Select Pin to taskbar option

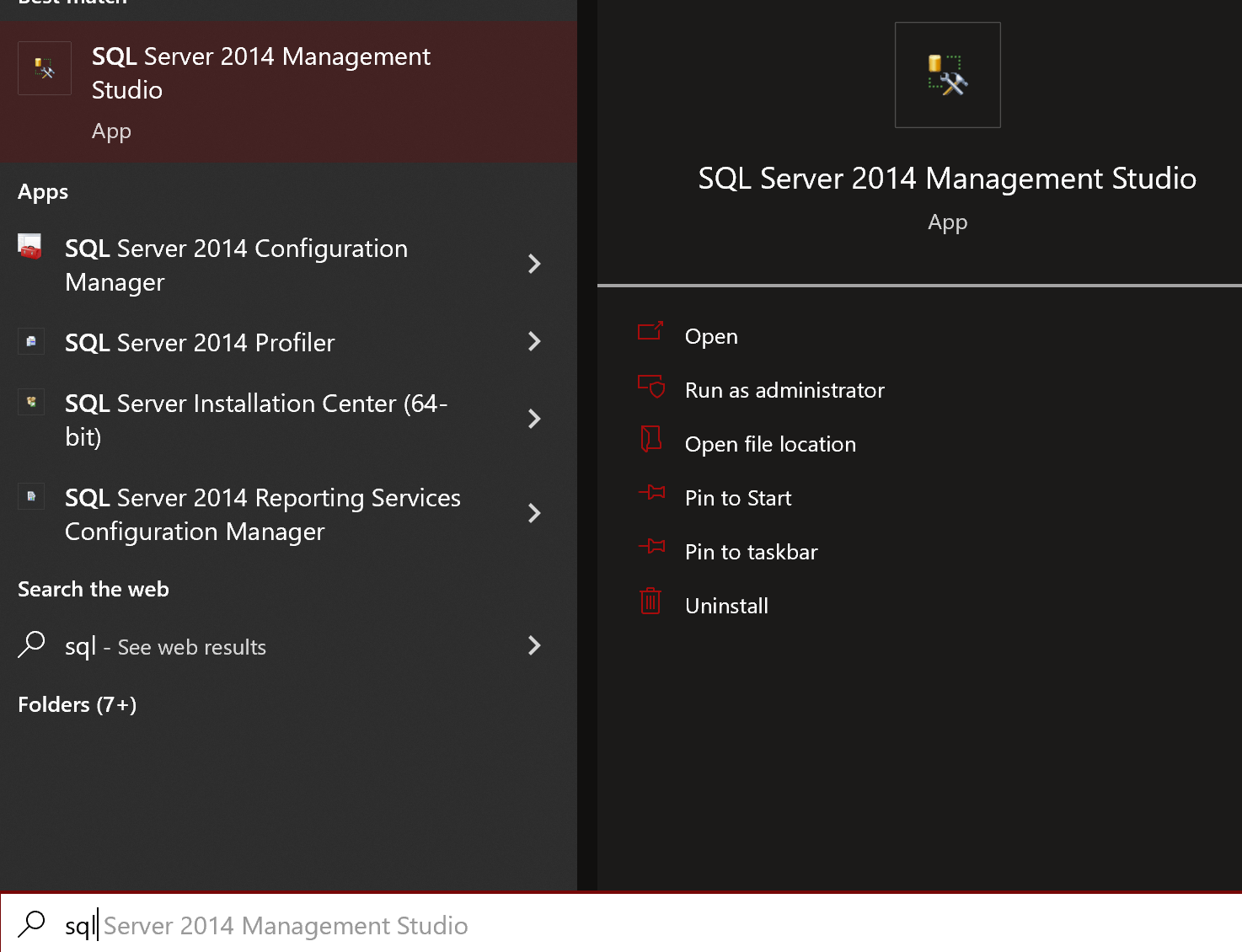pyautogui.click(x=751, y=551)
